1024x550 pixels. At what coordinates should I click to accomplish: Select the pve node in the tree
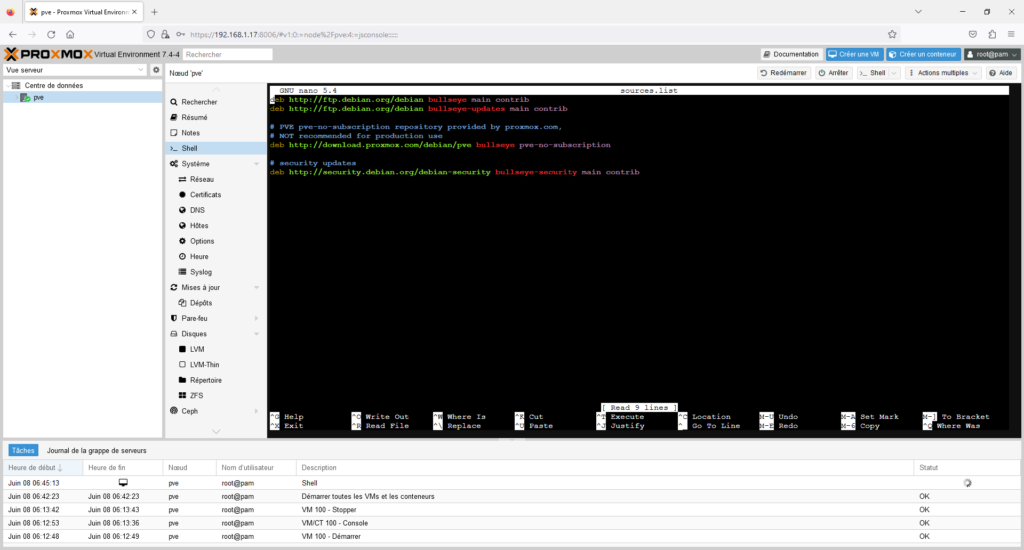point(39,97)
